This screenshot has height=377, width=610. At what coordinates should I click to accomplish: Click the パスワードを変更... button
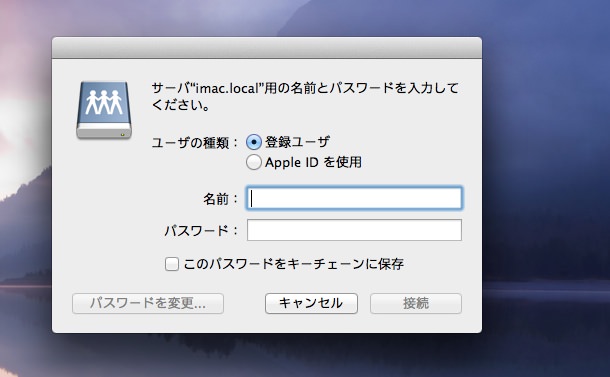click(148, 303)
